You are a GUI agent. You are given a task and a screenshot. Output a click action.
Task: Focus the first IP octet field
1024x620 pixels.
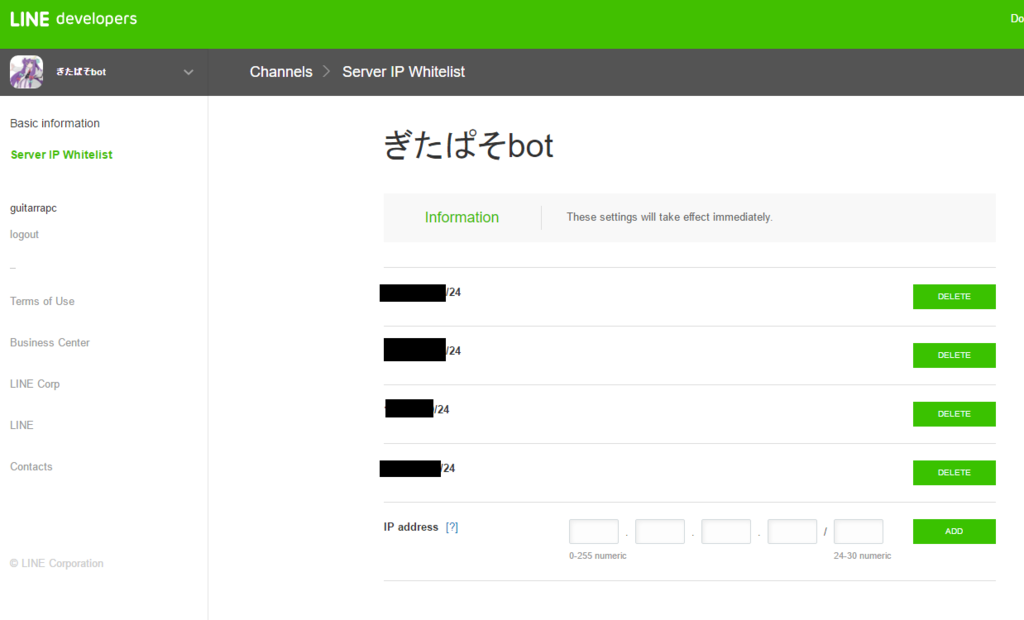click(594, 531)
